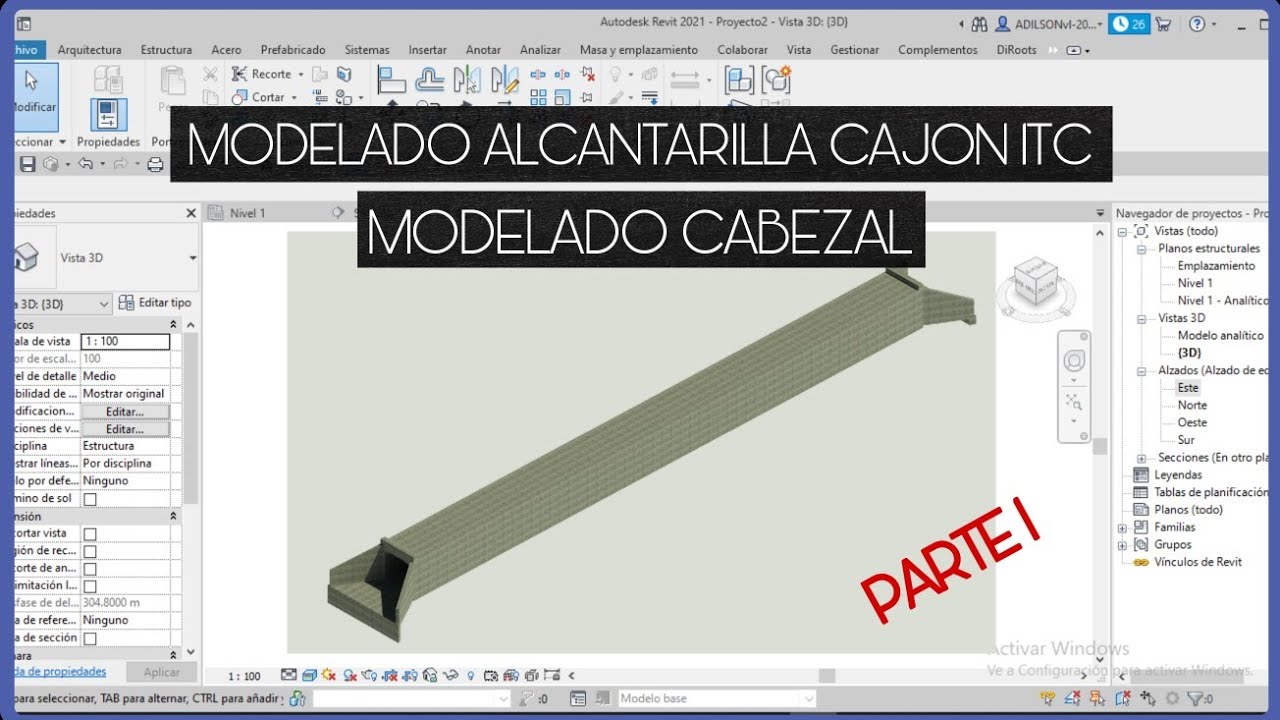Image resolution: width=1280 pixels, height=720 pixels.
Task: Click the Undo arrow icon
Action: [x=84, y=164]
